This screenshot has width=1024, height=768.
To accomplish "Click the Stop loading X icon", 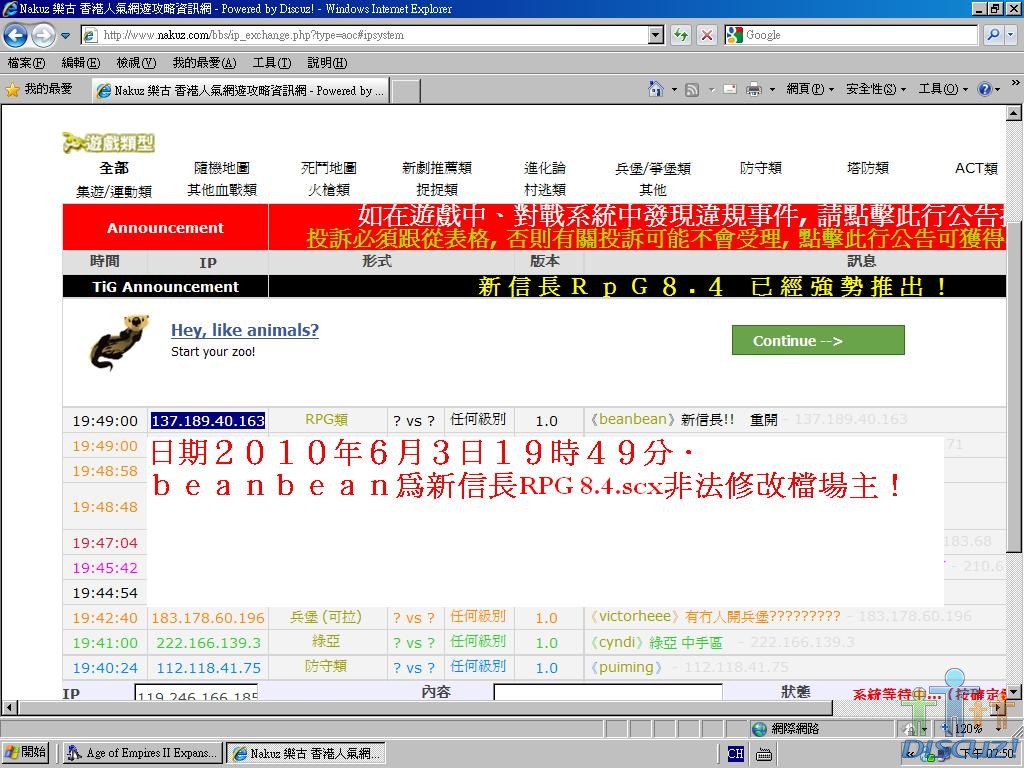I will point(706,35).
